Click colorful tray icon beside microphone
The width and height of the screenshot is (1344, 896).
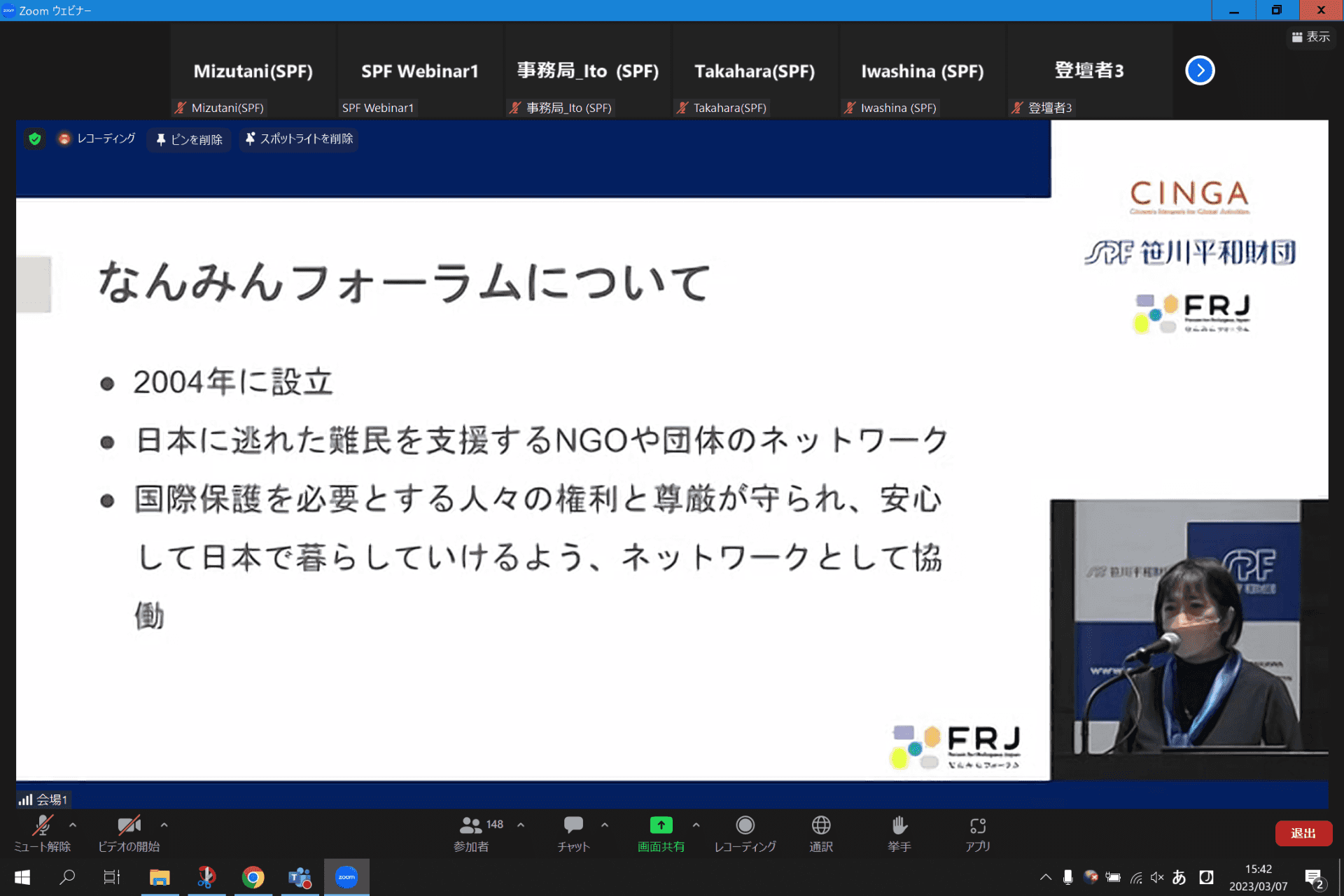pyautogui.click(x=1091, y=877)
